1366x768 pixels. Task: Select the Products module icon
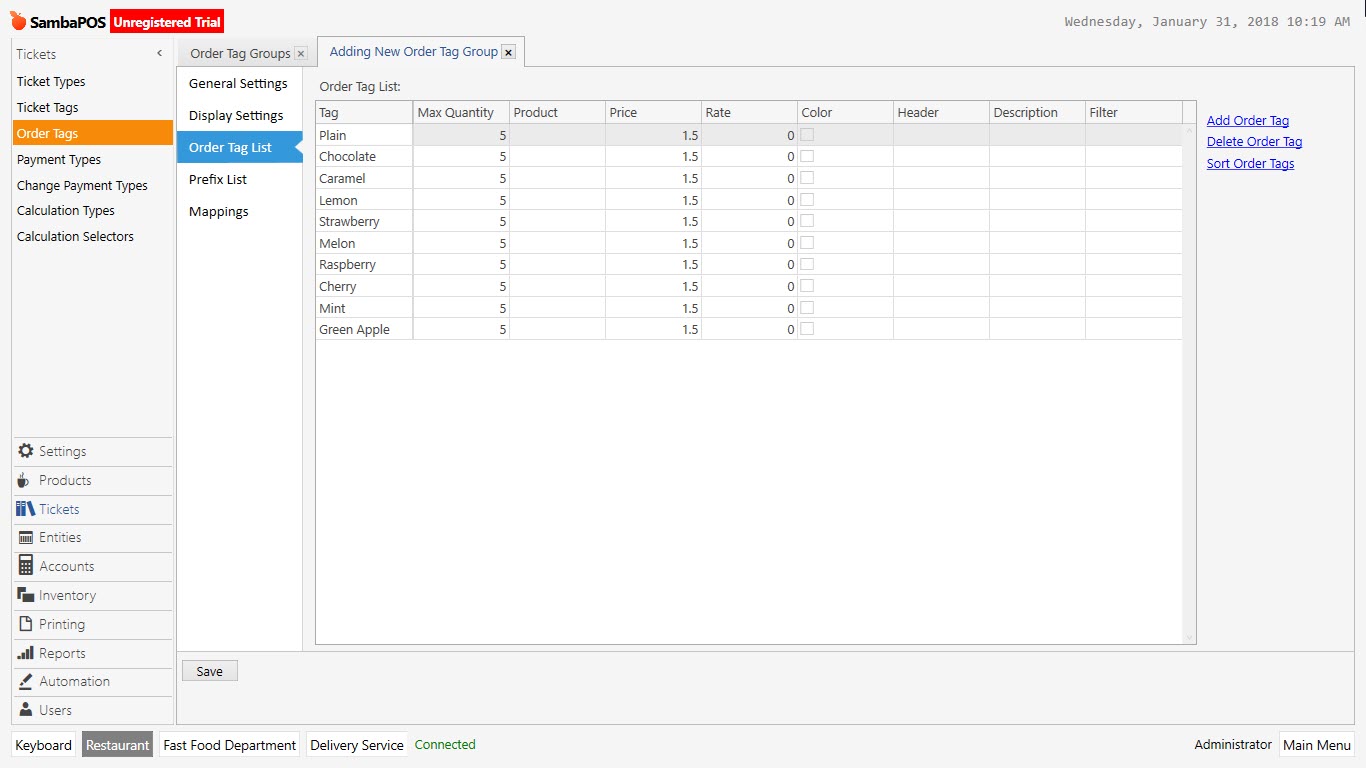pyautogui.click(x=25, y=480)
